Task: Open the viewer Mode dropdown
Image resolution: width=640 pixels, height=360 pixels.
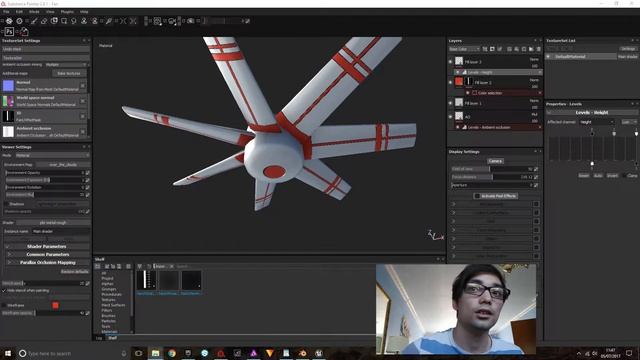Action: click(52, 156)
